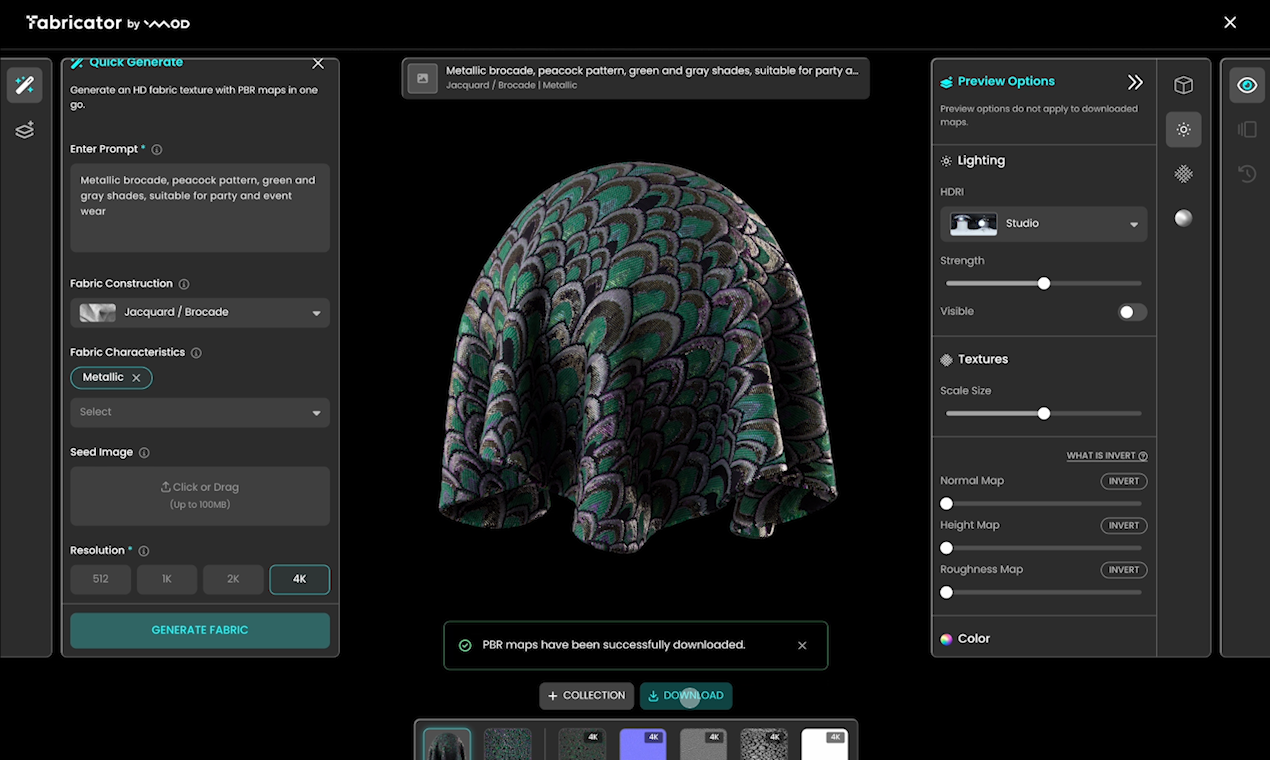Viewport: 1270px width, 760px height.
Task: Adjust the Roughness Map slider handle
Action: click(947, 593)
